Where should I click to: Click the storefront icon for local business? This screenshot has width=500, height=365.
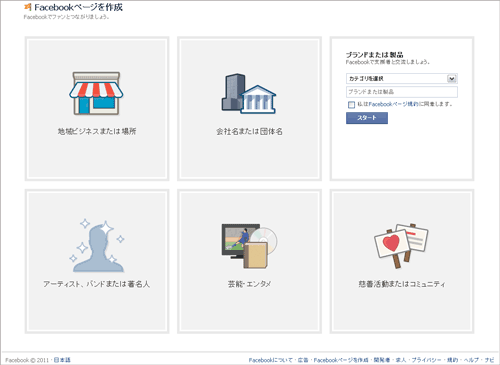point(96,93)
